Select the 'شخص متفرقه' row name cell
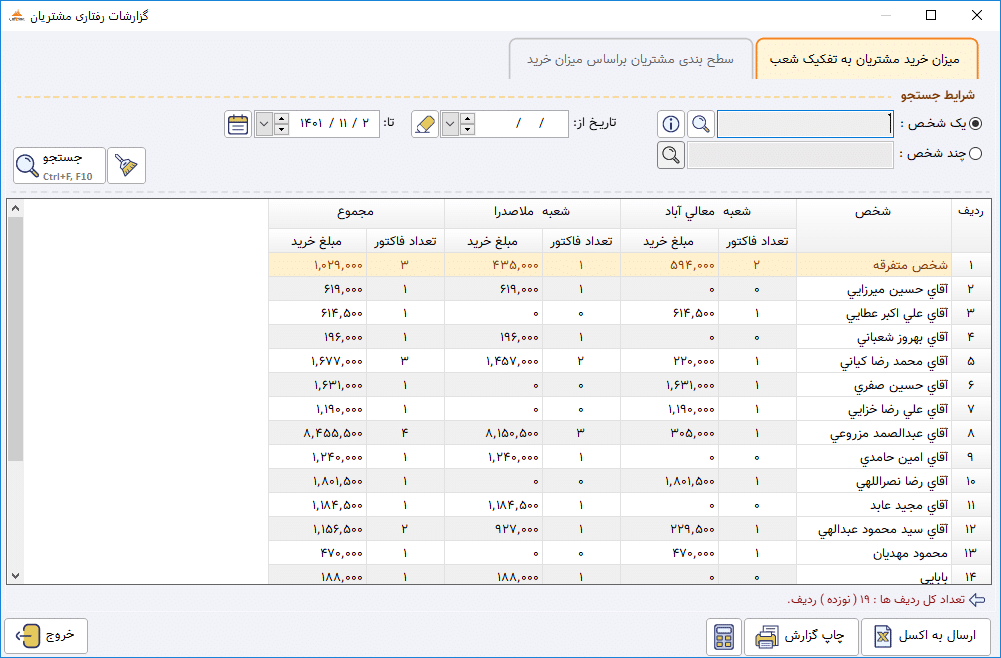Viewport: 1001px width, 658px height. click(x=874, y=265)
